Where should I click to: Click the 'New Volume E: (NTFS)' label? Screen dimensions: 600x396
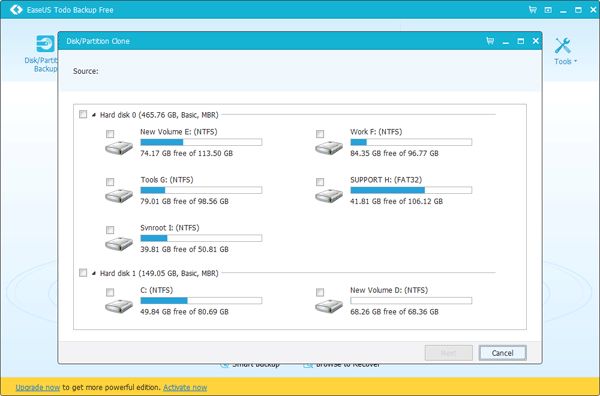(179, 132)
